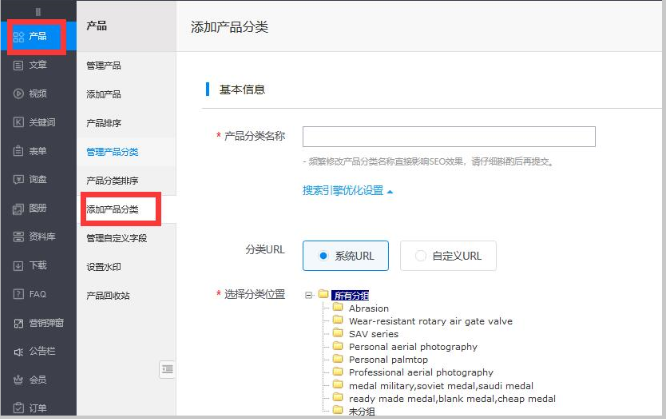Open the 图册 gallery icon in sidebar
The image size is (666, 419).
coord(18,209)
